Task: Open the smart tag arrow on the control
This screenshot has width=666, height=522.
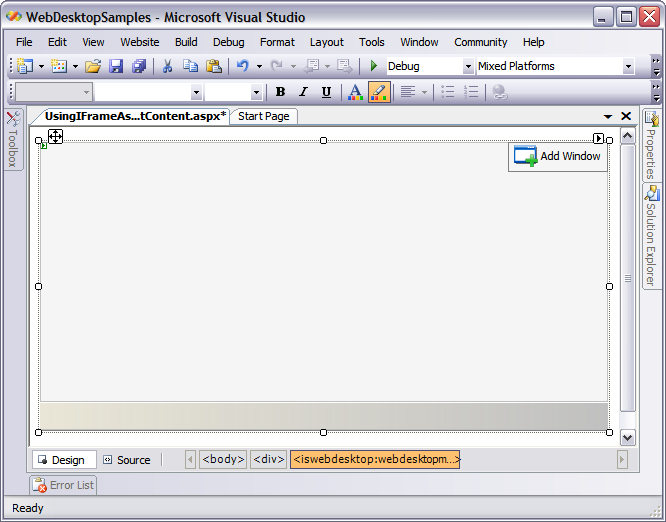Action: tap(598, 138)
